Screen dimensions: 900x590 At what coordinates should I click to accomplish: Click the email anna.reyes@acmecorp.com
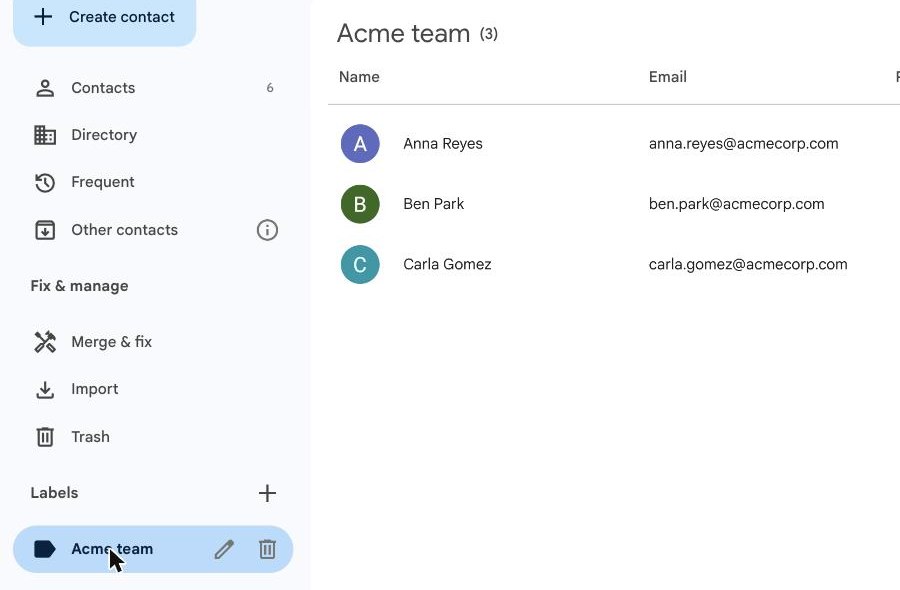tap(743, 143)
